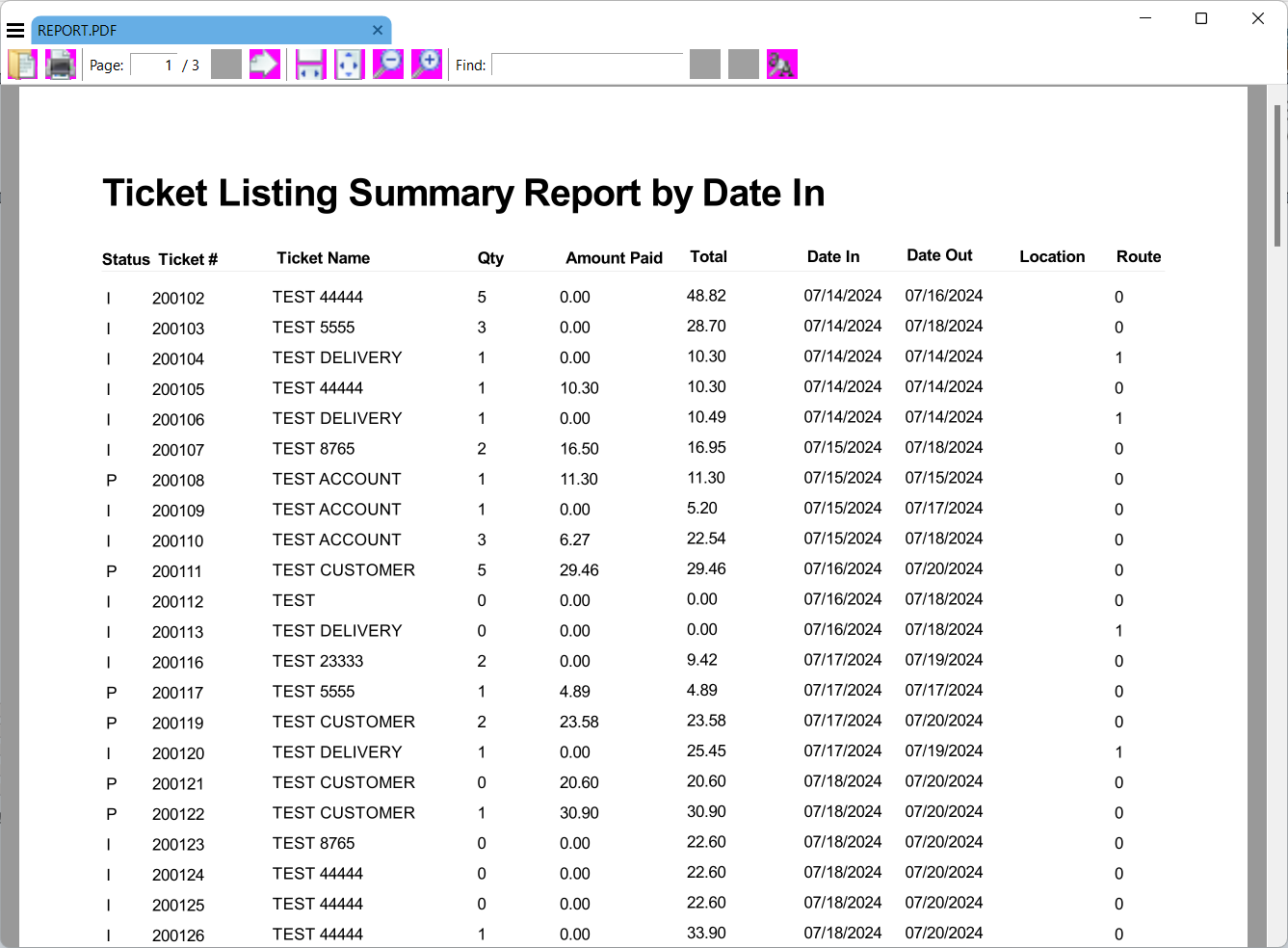The image size is (1288, 948).
Task: Click amount paid 6.27
Action: click(x=575, y=540)
